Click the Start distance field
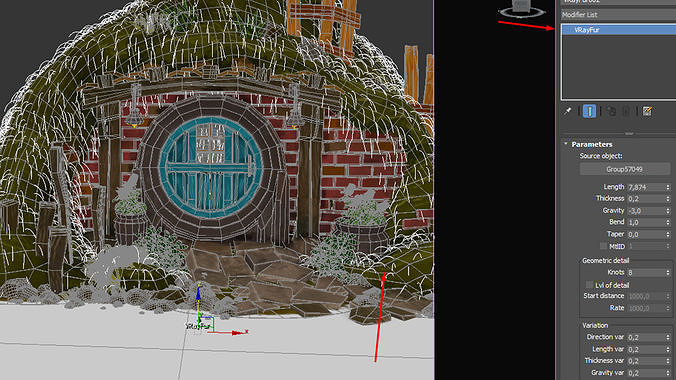Image resolution: width=676 pixels, height=380 pixels. 646,296
